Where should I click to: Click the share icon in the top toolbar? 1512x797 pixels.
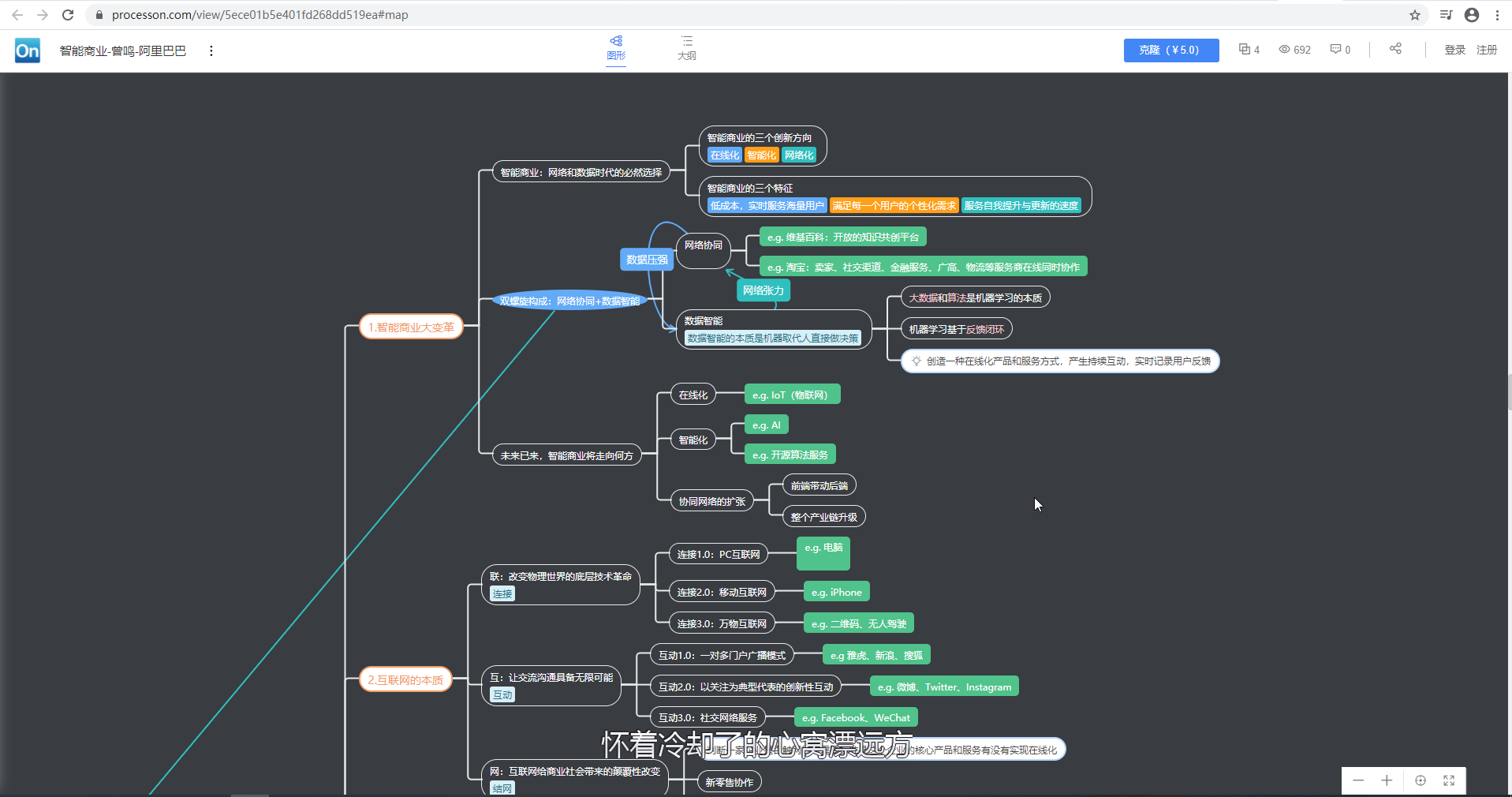click(x=1394, y=49)
